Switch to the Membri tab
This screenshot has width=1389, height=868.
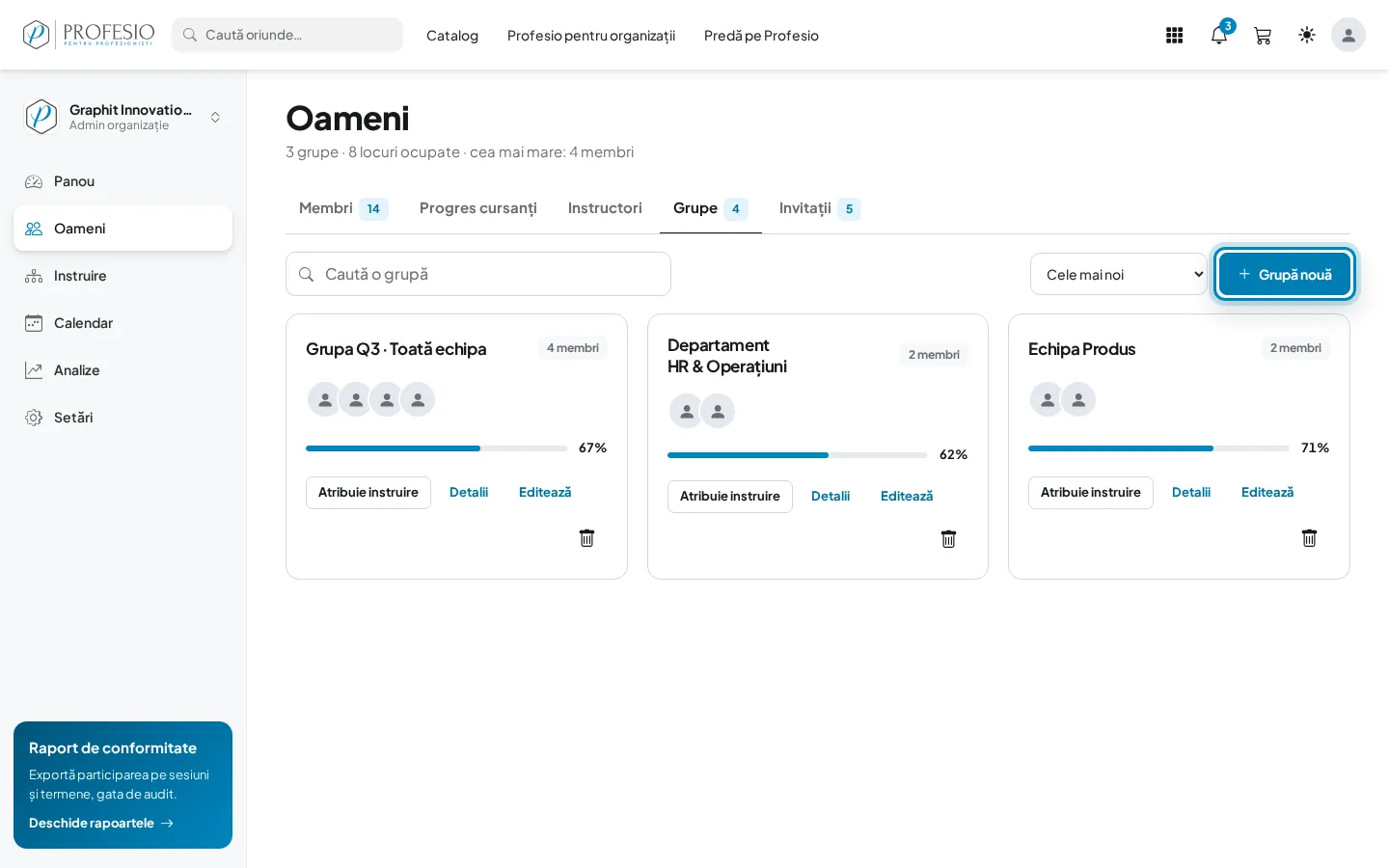(343, 208)
